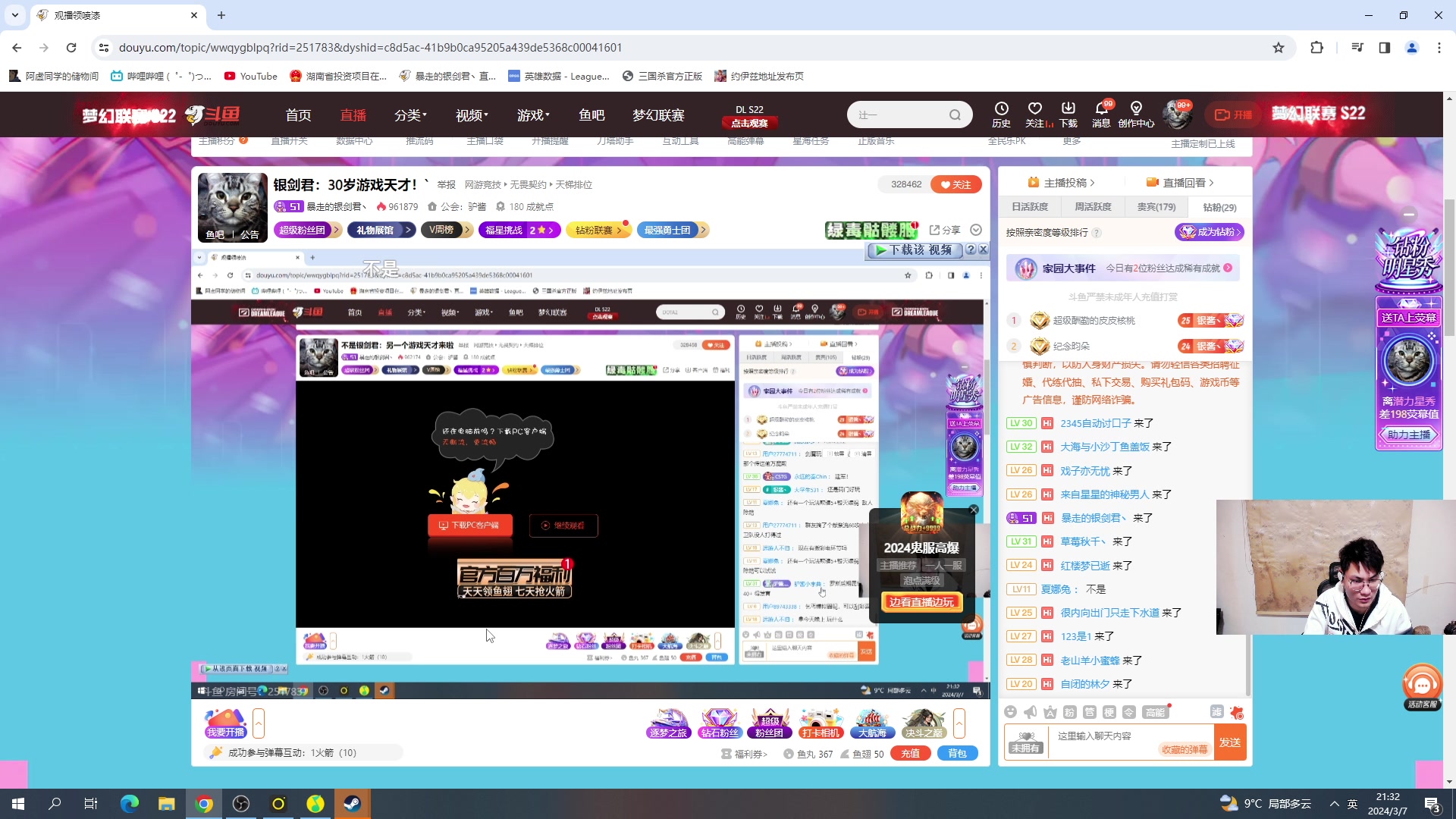Toggle the 高能 chat mode button

click(1155, 712)
